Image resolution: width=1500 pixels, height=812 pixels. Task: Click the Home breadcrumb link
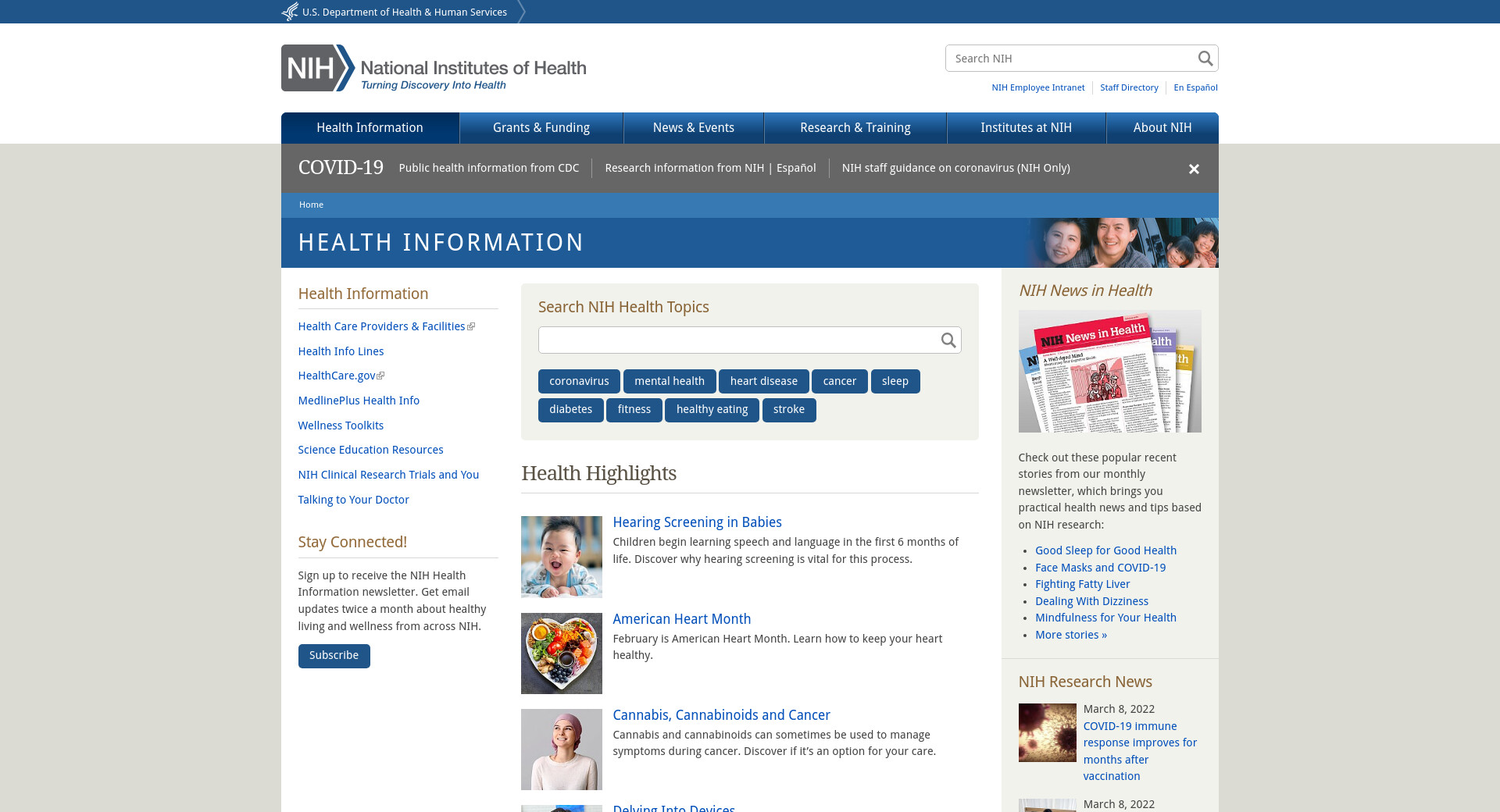click(311, 205)
